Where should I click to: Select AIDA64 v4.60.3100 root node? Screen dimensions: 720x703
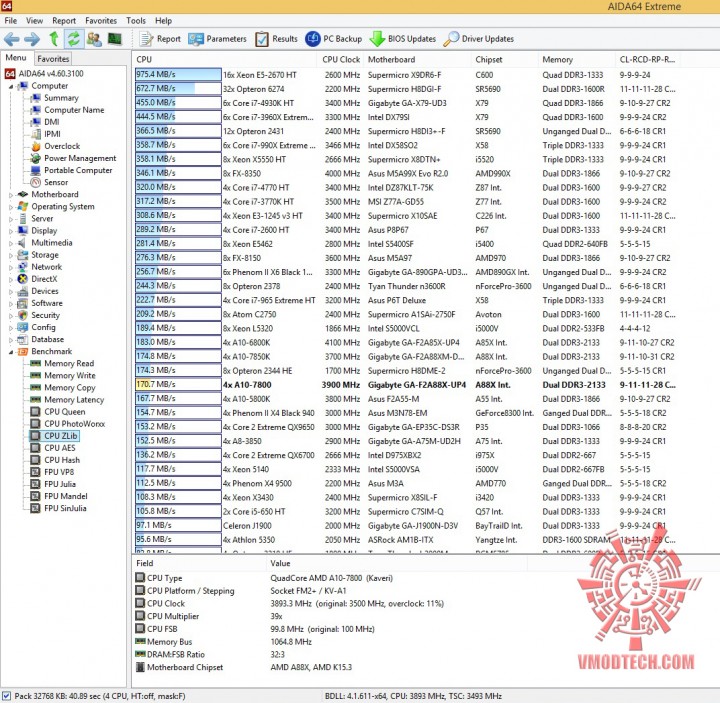[x=51, y=73]
